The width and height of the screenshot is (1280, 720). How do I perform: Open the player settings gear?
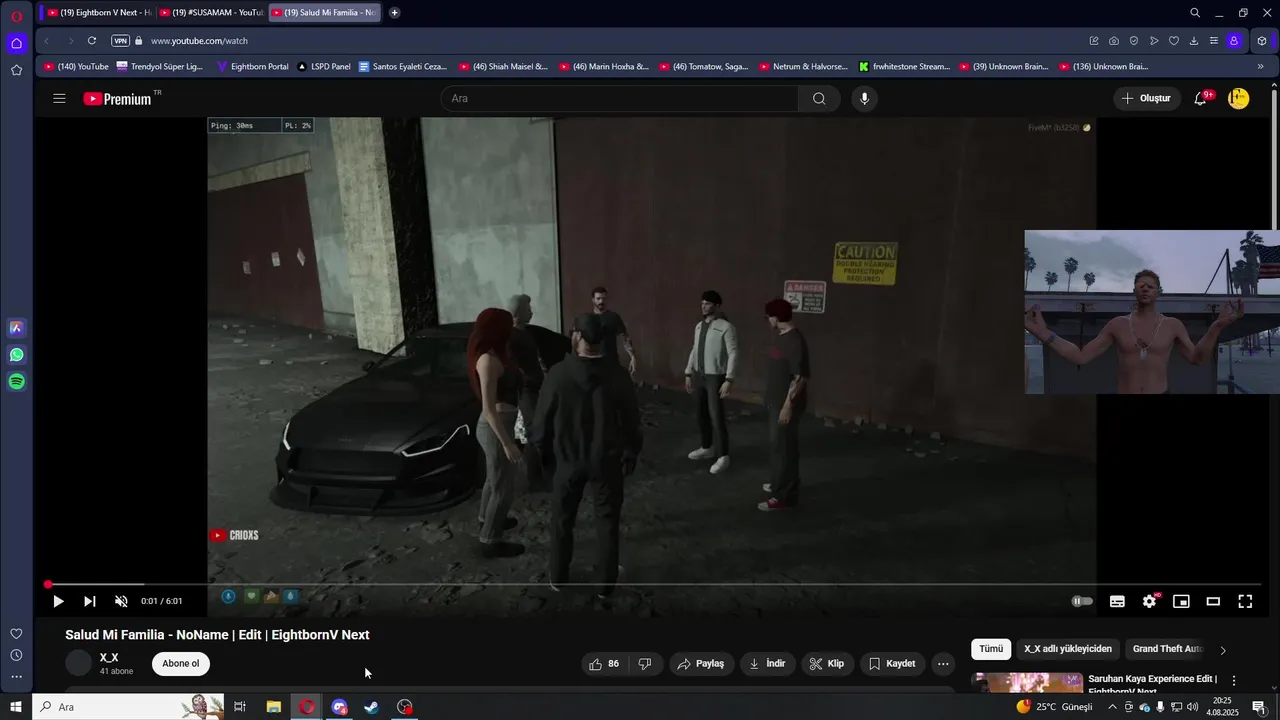tap(1149, 601)
